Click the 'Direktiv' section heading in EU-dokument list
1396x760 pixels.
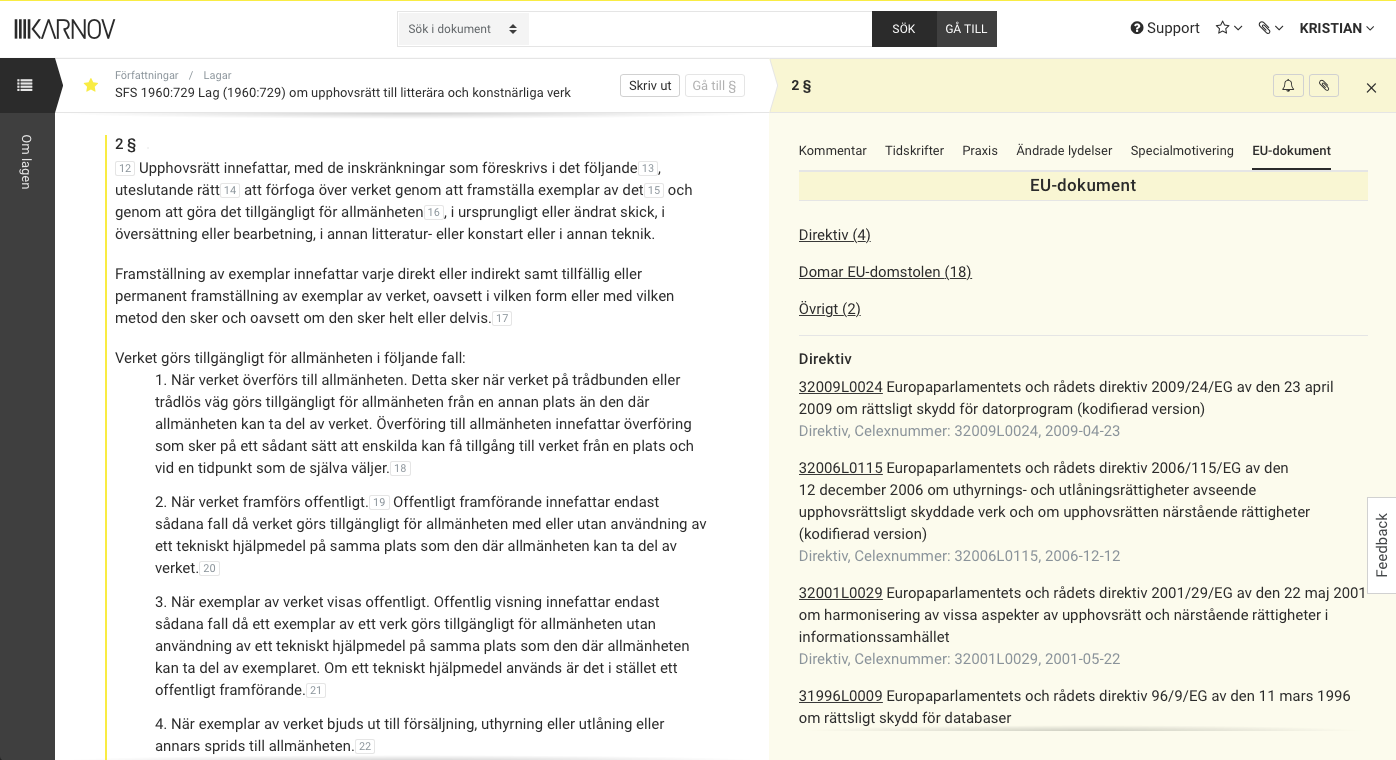coord(825,359)
